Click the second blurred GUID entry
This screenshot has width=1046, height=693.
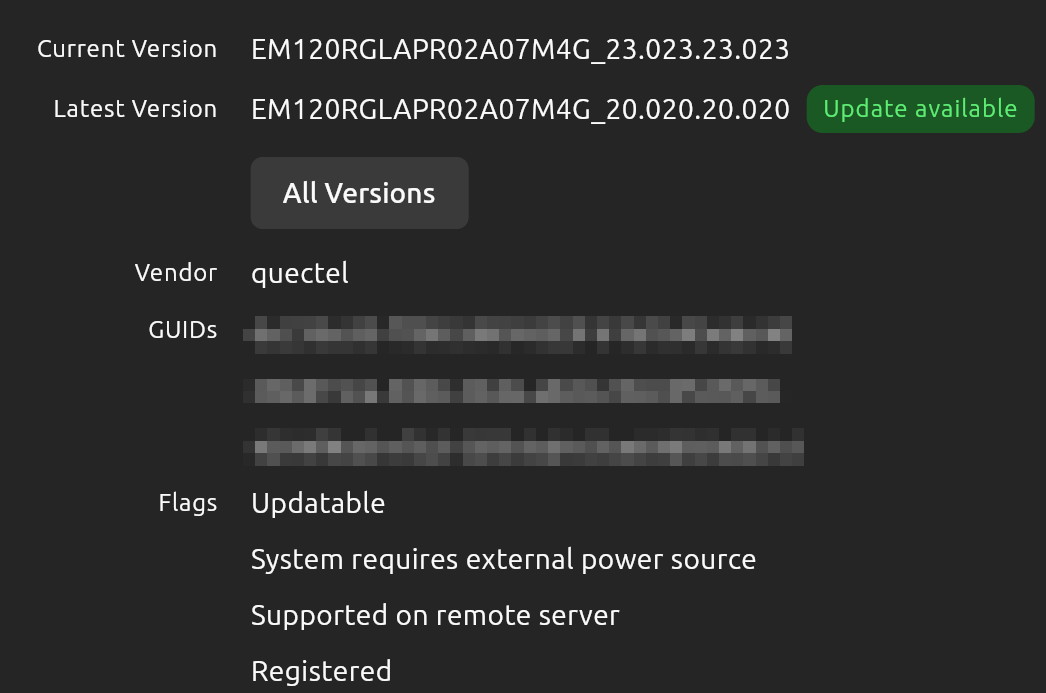[x=512, y=390]
